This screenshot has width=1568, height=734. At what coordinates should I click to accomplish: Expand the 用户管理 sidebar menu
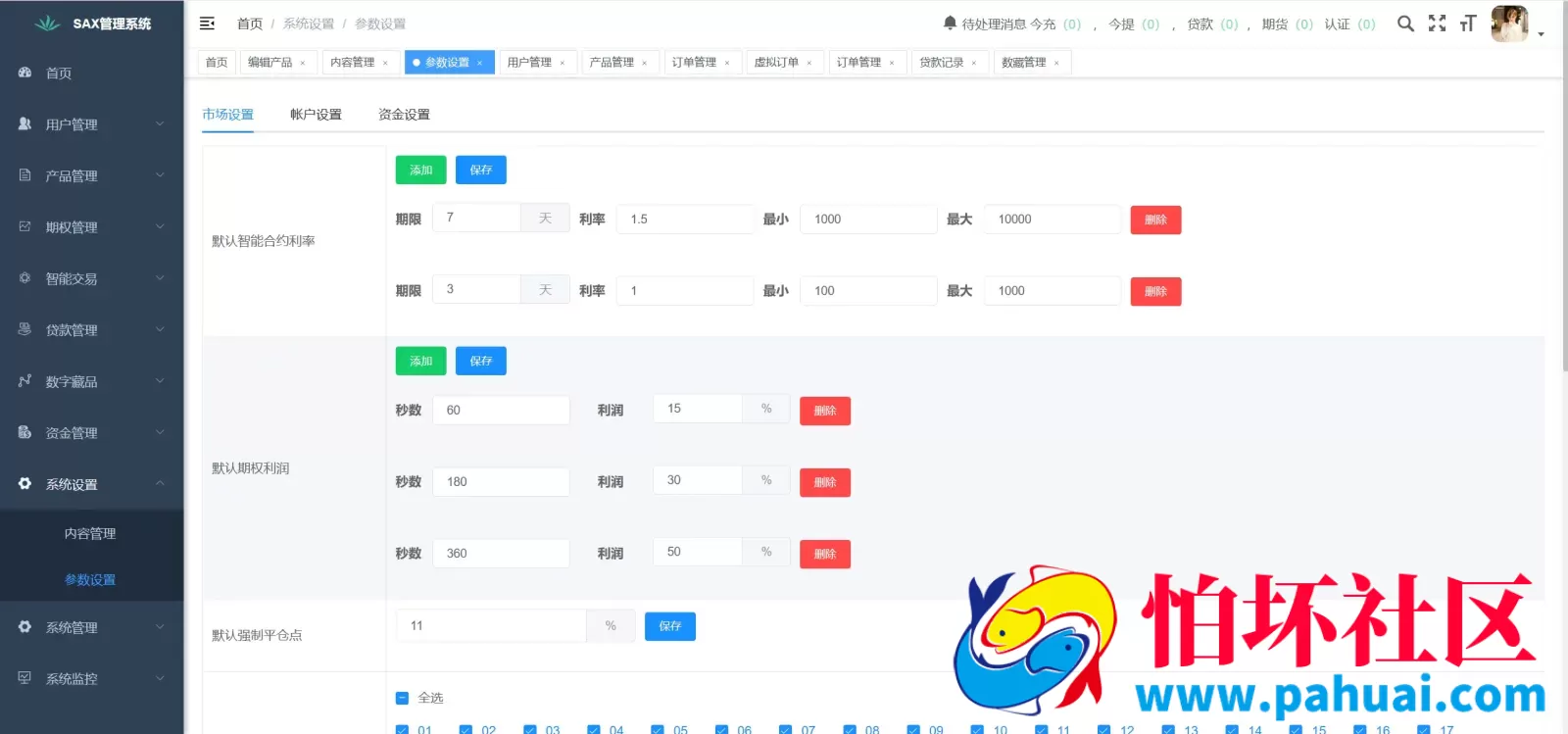tap(92, 124)
